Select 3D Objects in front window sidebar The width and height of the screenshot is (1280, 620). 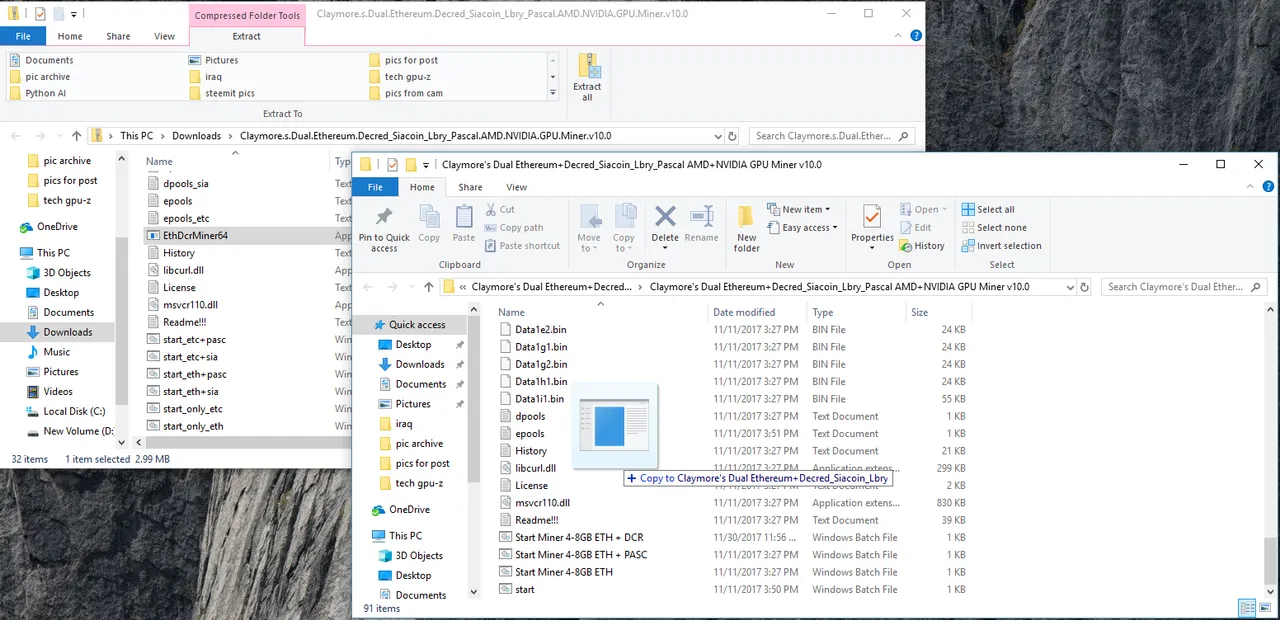pyautogui.click(x=419, y=556)
